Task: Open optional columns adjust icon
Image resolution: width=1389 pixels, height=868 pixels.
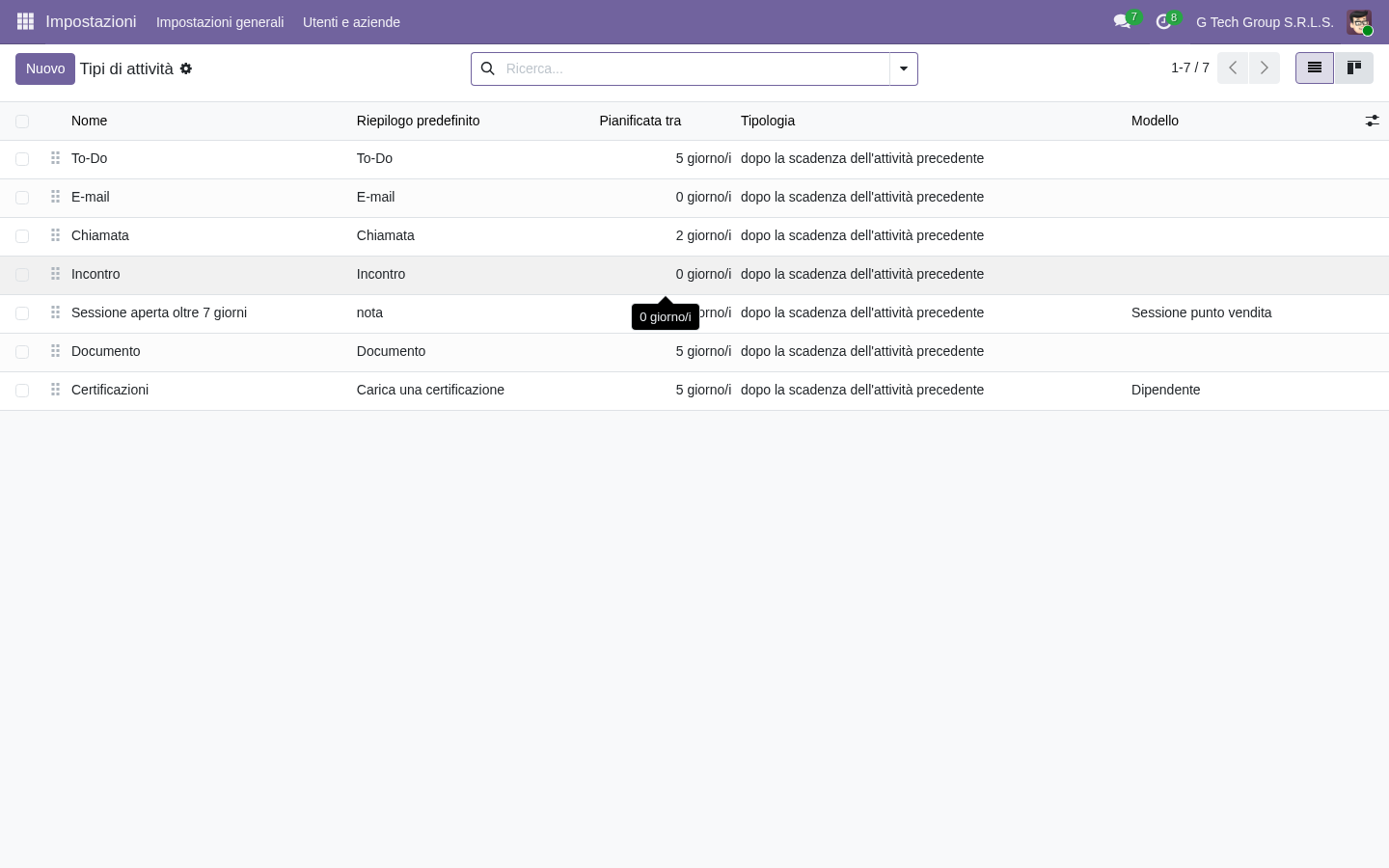Action: [x=1372, y=121]
